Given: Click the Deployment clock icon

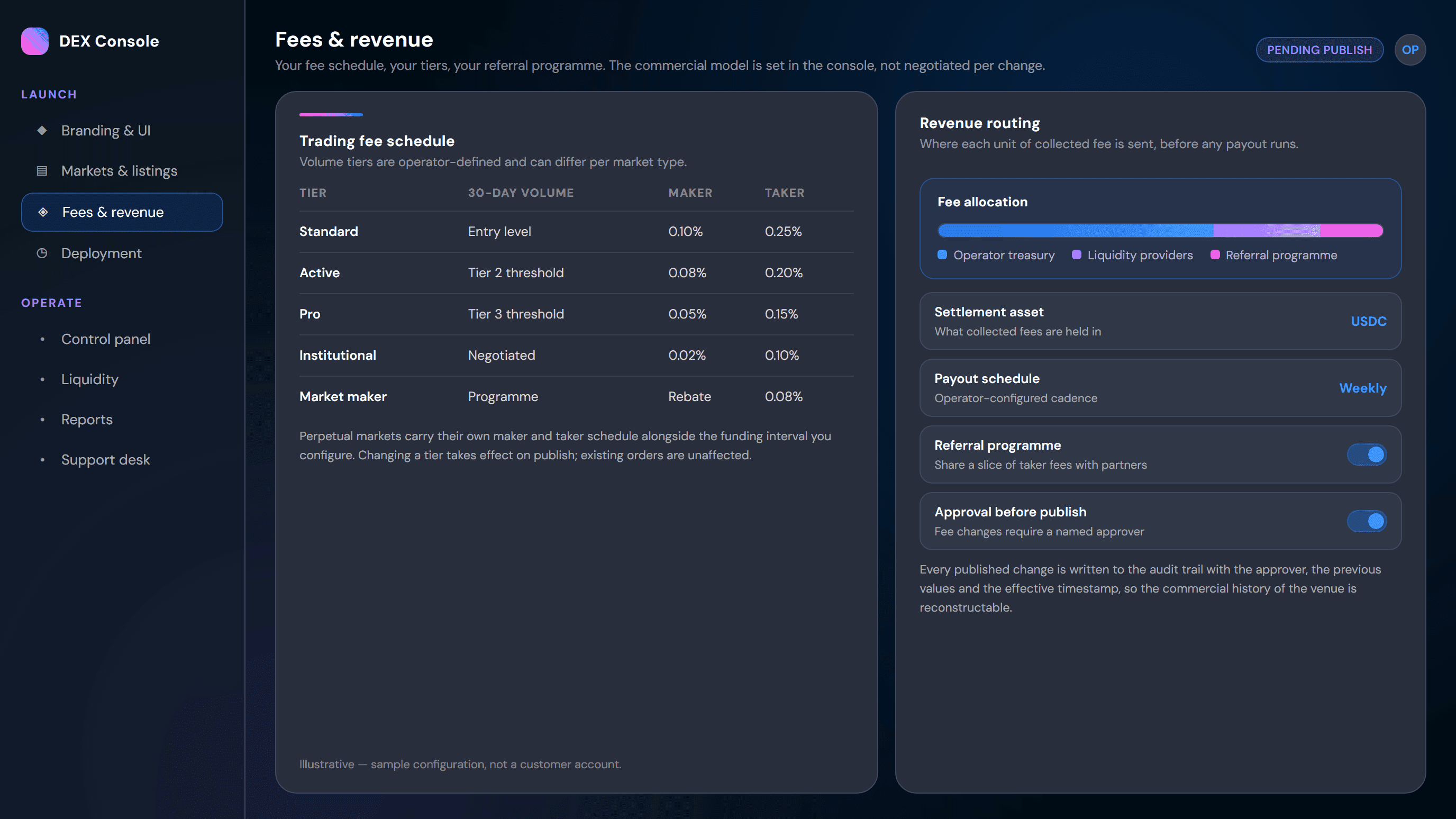Looking at the screenshot, I should pyautogui.click(x=42, y=253).
